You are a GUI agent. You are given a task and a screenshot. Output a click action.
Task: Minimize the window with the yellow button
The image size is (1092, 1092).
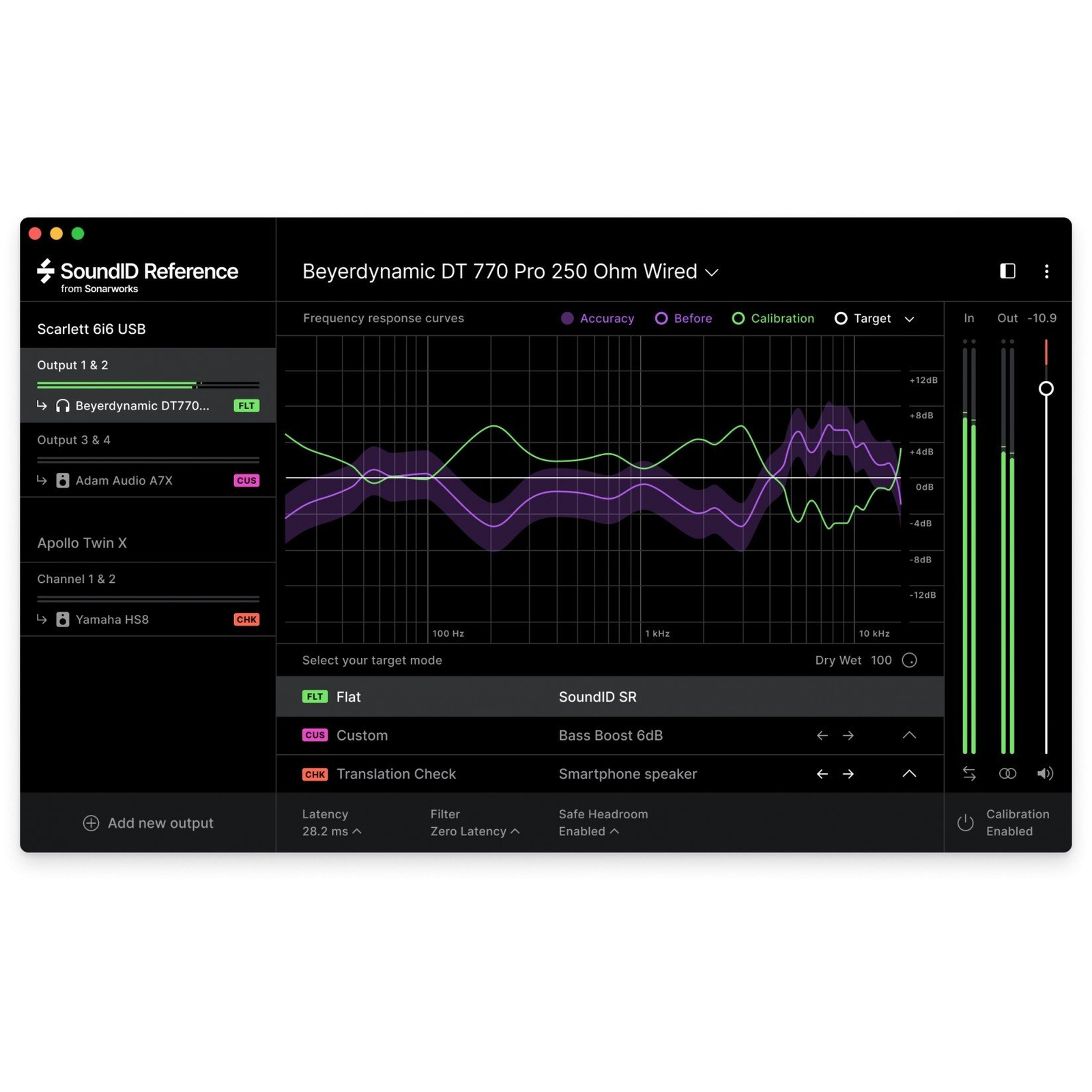57,233
